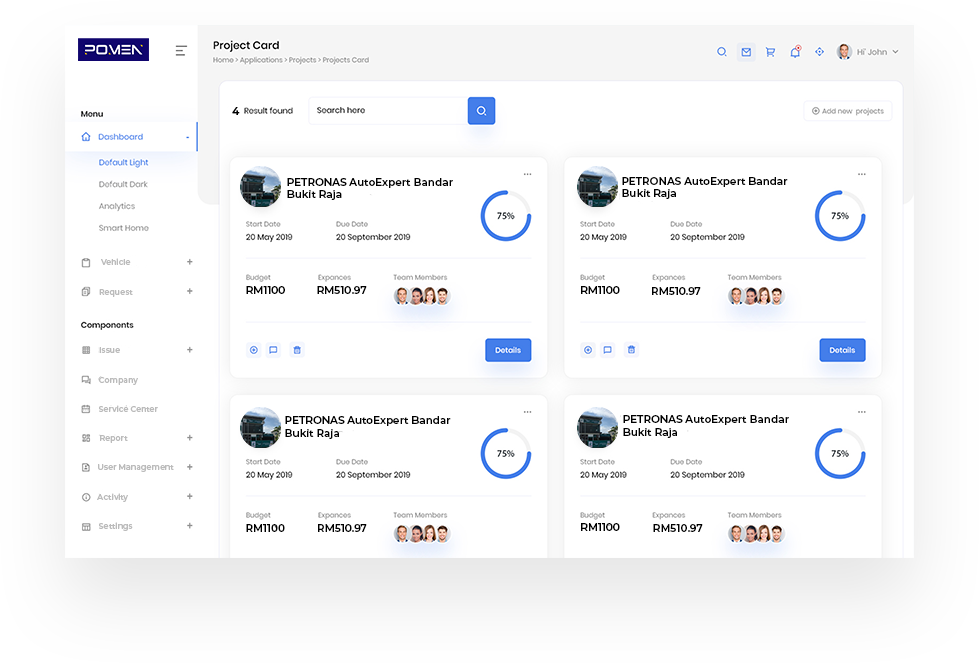The height and width of the screenshot is (663, 979).
Task: Open the ellipsis menu on the bottom-left project card
Action: coord(528,412)
